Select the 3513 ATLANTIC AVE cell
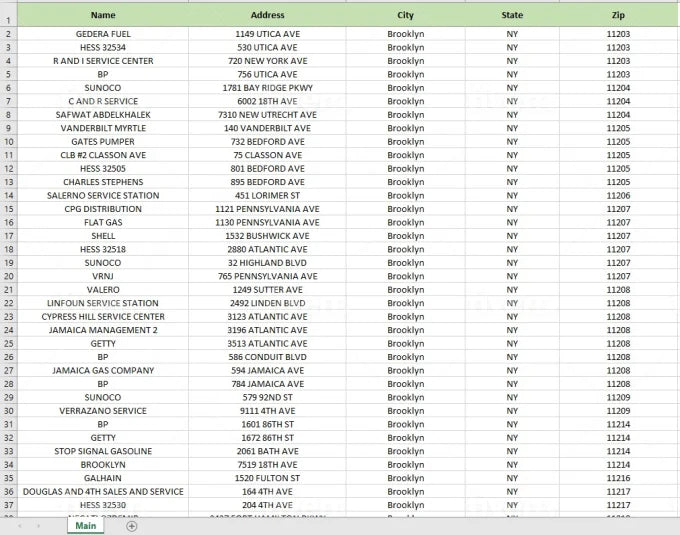Screen dimensions: 680x535 point(267,343)
